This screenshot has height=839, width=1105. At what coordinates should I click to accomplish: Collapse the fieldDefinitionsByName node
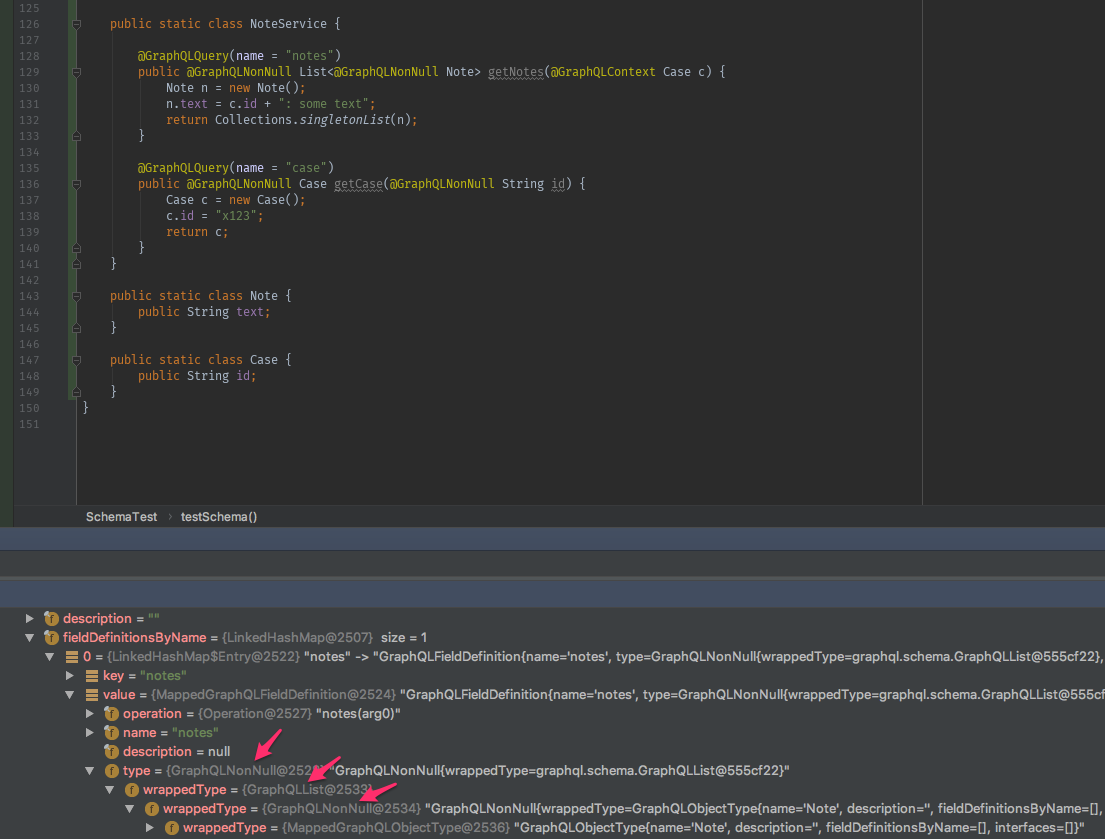click(30, 638)
